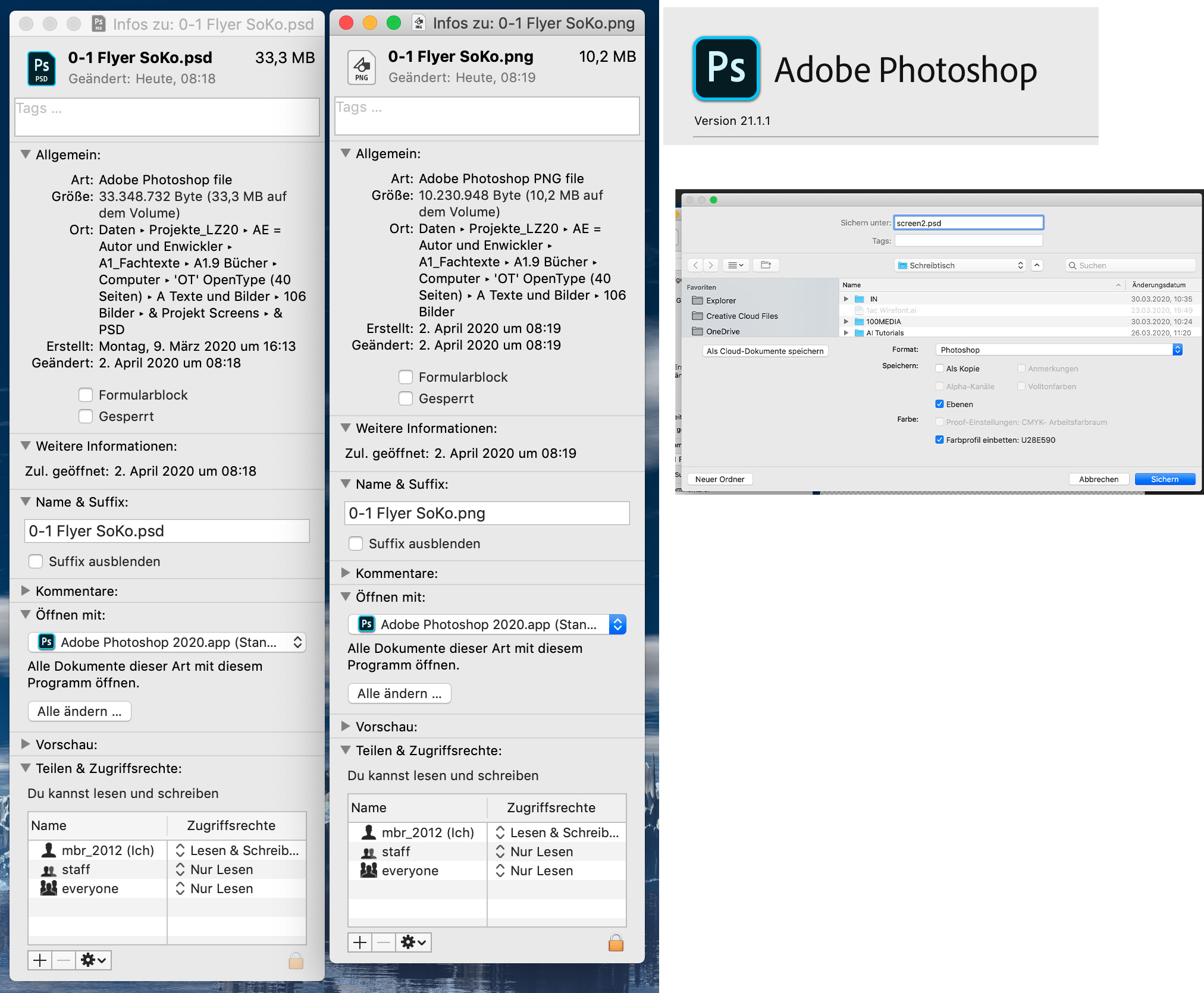The width and height of the screenshot is (1204, 993).
Task: Expand the 100MEDIA folder in file list
Action: coord(846,322)
